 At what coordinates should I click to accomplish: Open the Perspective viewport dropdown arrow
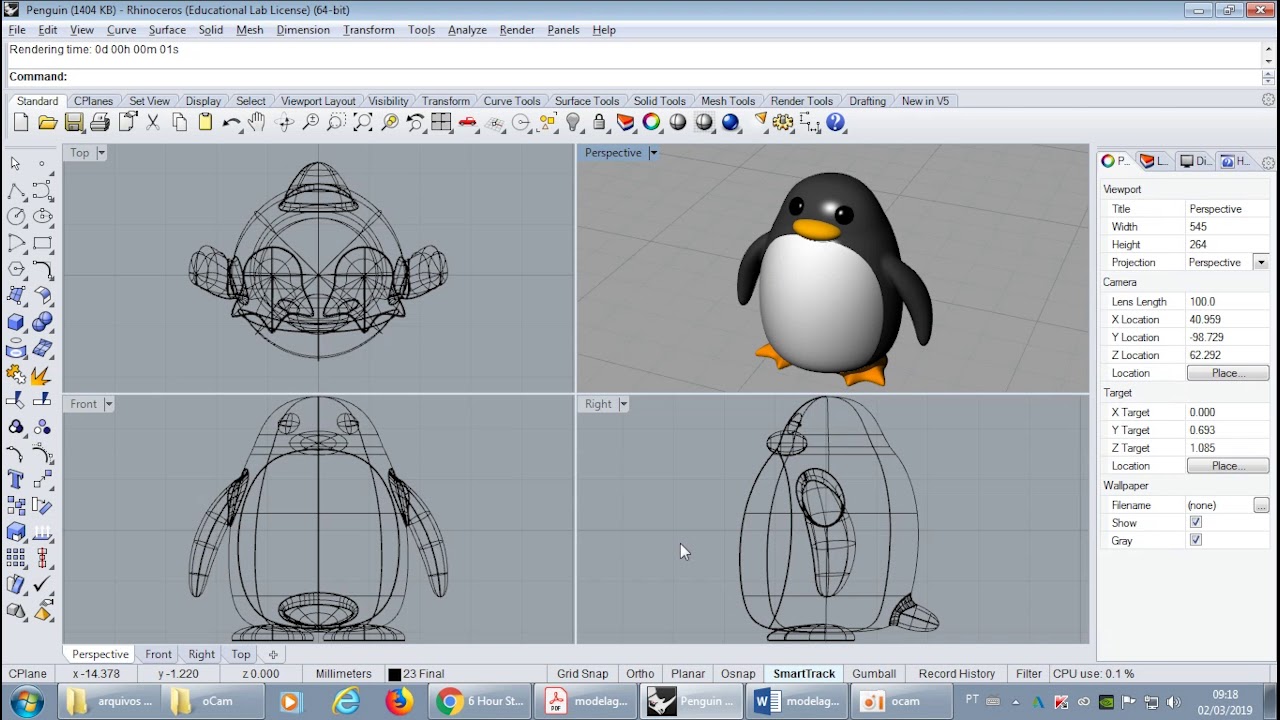[653, 153]
